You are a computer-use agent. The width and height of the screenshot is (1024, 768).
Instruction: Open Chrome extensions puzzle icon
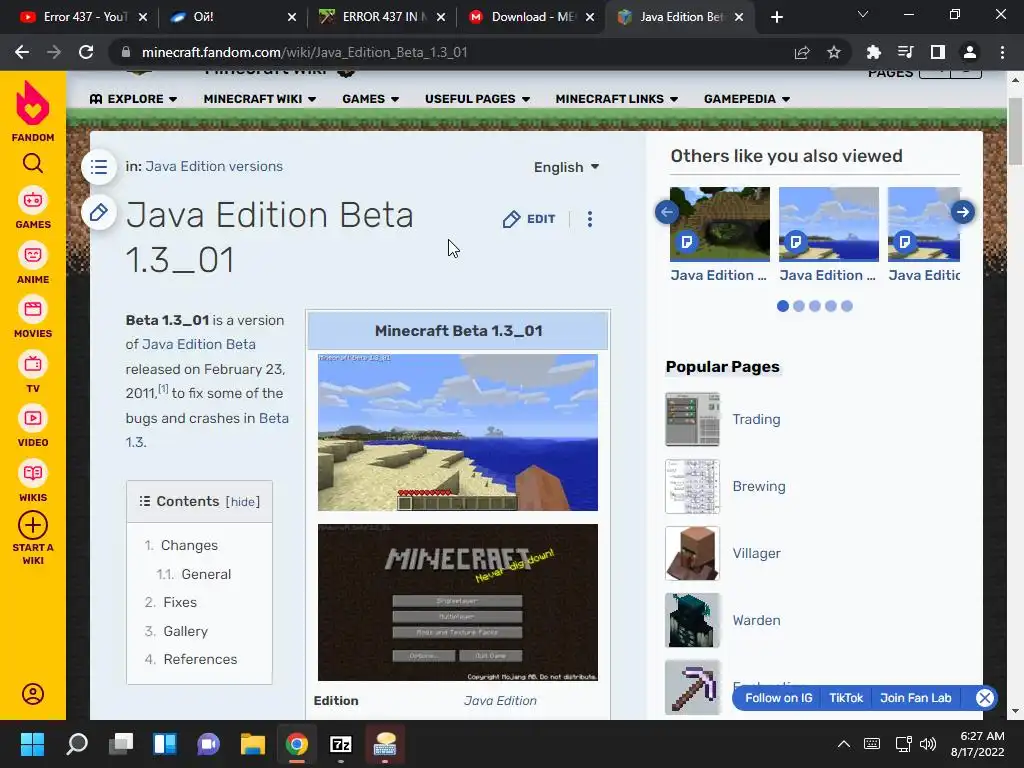pyautogui.click(x=873, y=52)
